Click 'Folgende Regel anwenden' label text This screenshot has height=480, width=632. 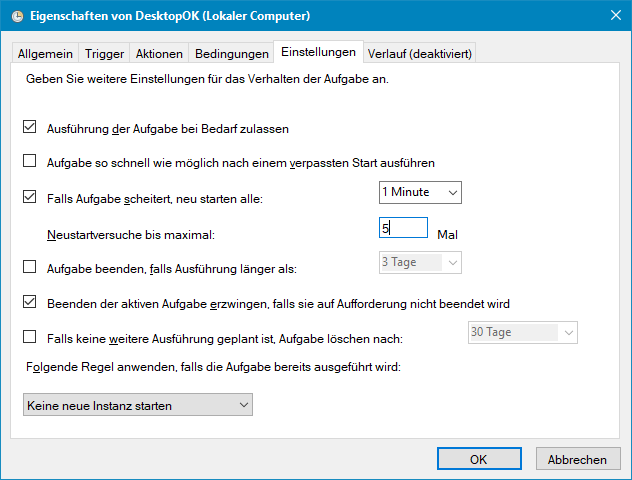213,367
